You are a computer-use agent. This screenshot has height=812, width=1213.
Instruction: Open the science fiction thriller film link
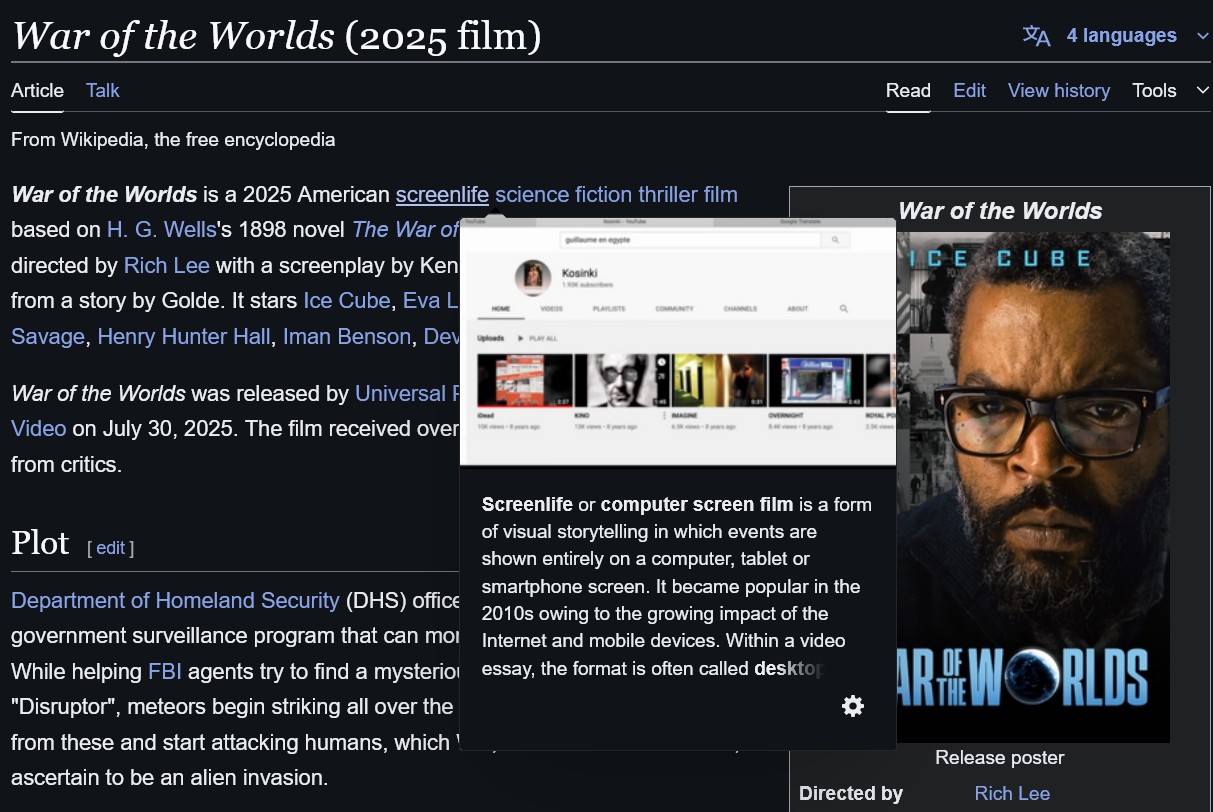[616, 194]
